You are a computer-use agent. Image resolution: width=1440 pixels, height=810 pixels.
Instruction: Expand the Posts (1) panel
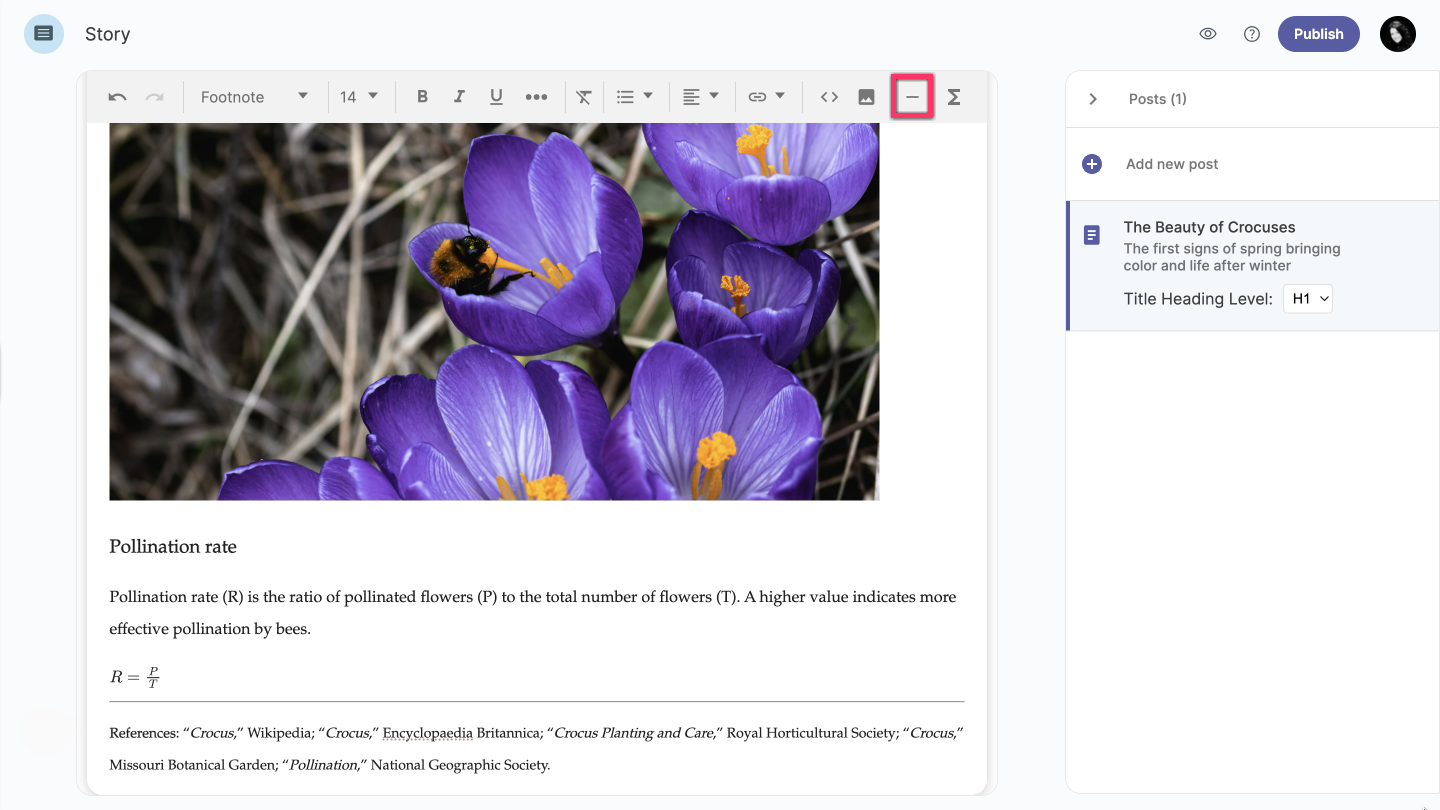coord(1093,99)
